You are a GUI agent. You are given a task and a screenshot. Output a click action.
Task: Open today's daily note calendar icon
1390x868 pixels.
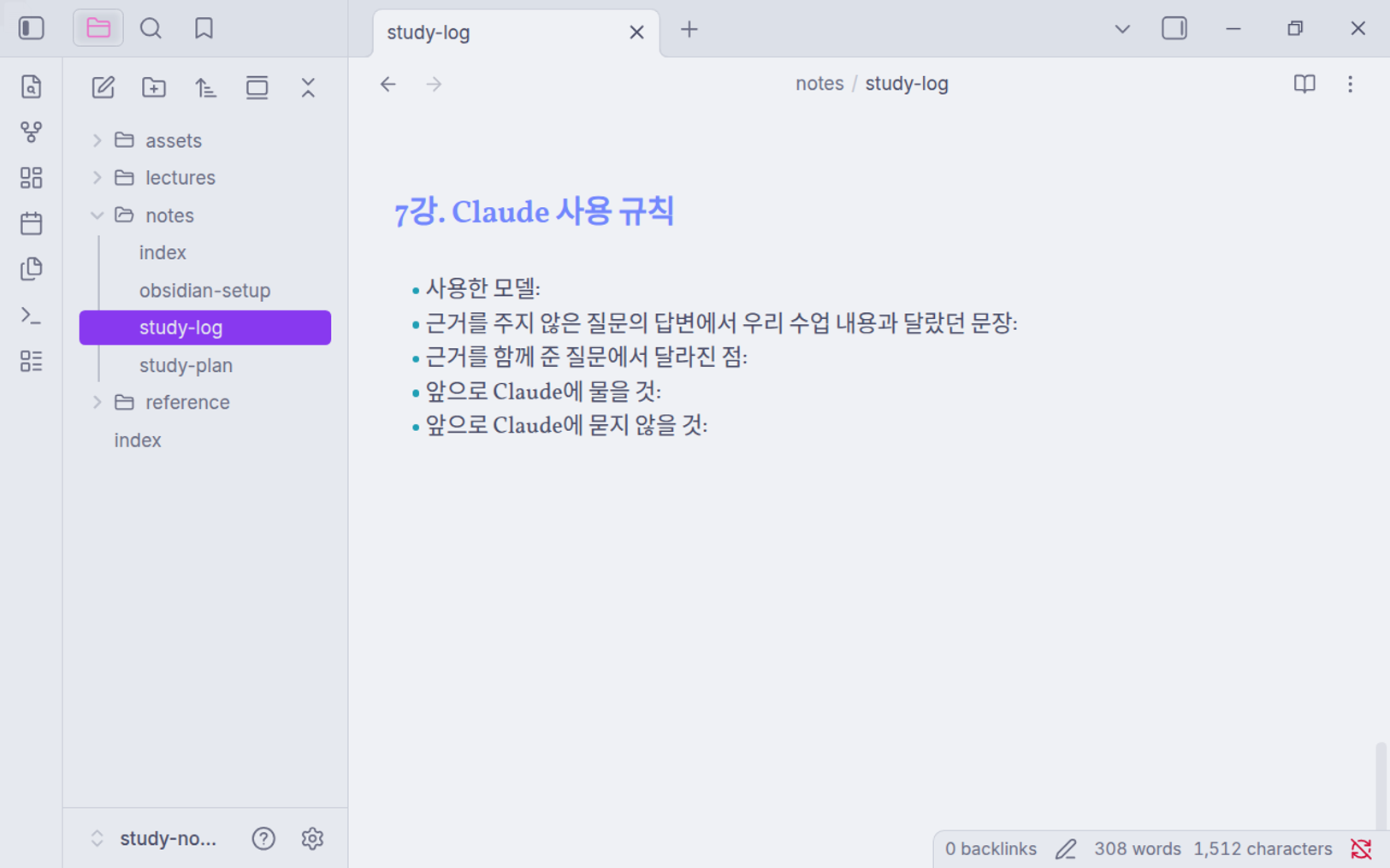tap(32, 223)
